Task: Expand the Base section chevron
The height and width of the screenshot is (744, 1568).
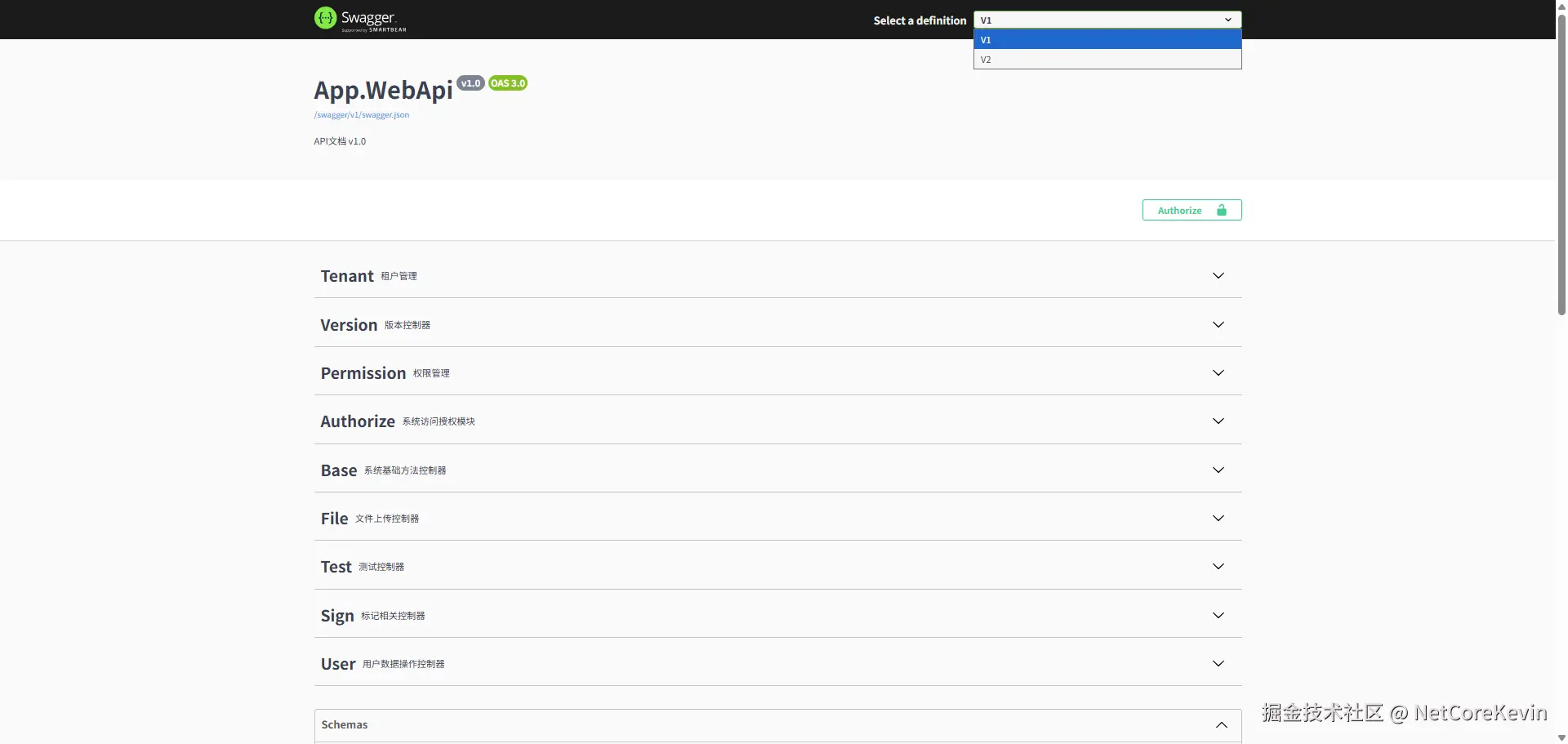Action: (x=1218, y=470)
